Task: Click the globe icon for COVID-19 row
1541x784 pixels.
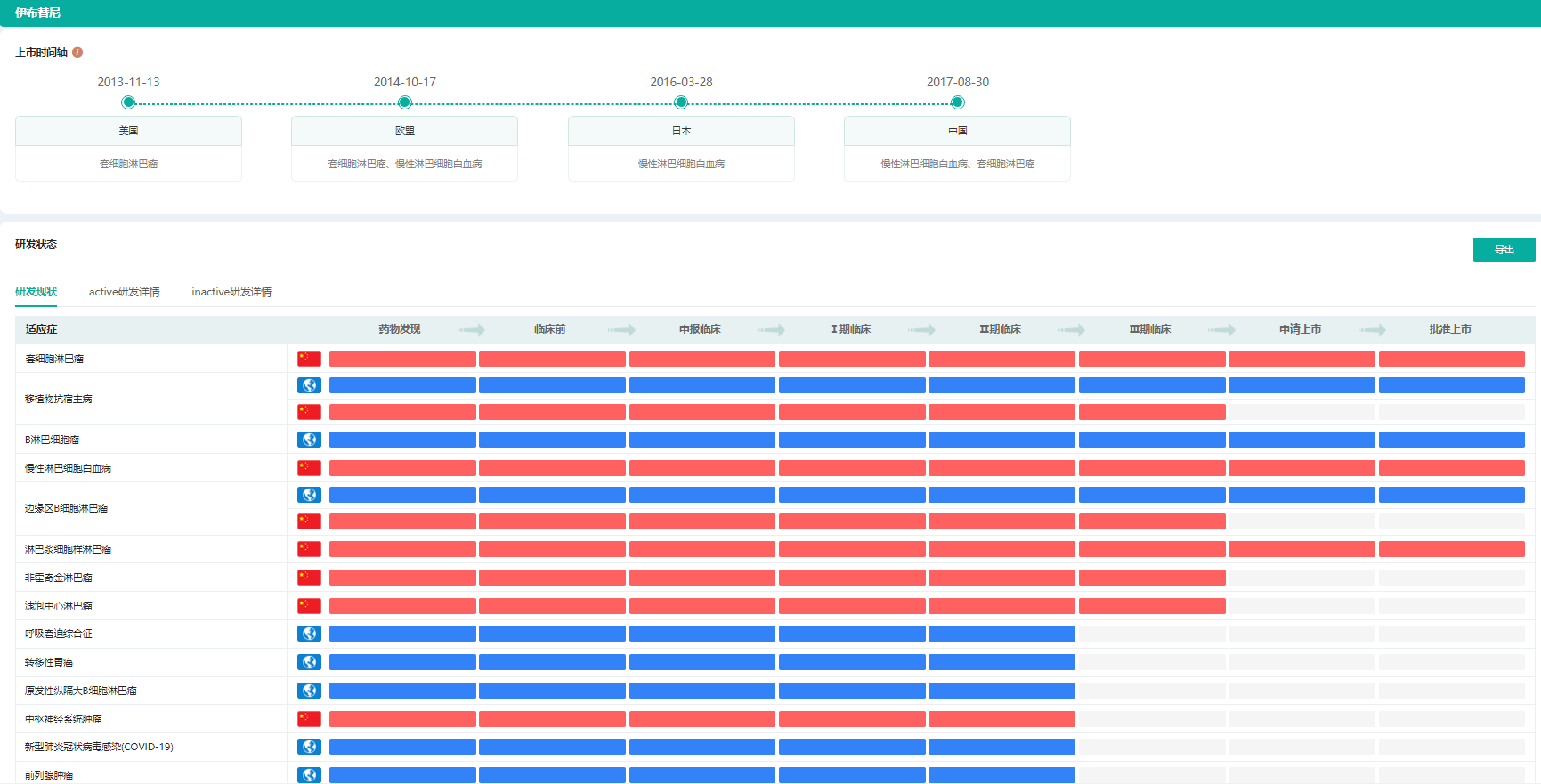Action: point(309,747)
